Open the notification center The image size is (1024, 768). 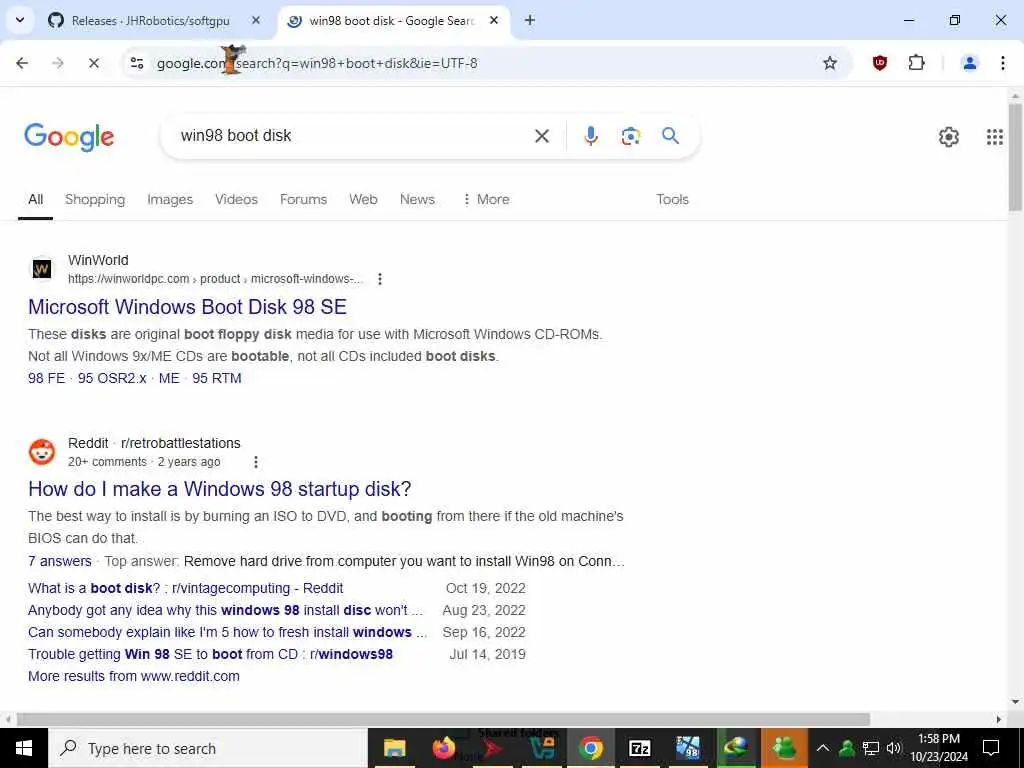click(991, 748)
